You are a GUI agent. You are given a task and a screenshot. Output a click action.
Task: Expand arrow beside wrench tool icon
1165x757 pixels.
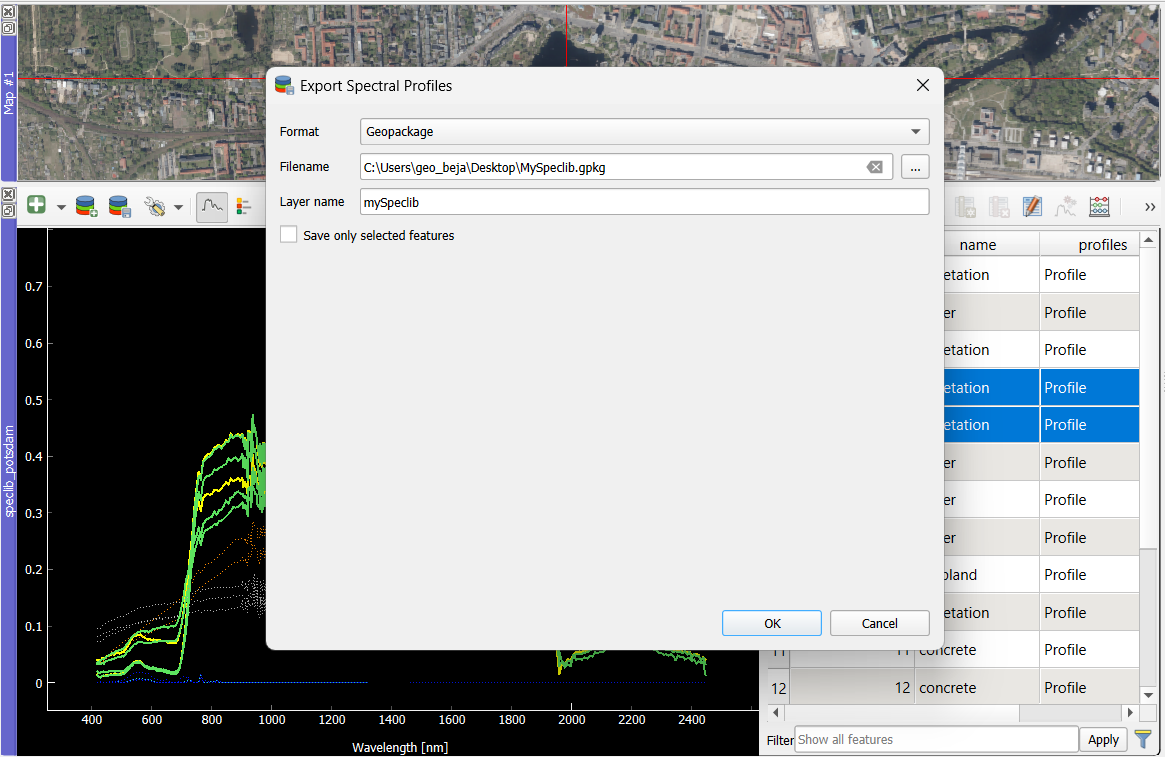pyautogui.click(x=178, y=207)
